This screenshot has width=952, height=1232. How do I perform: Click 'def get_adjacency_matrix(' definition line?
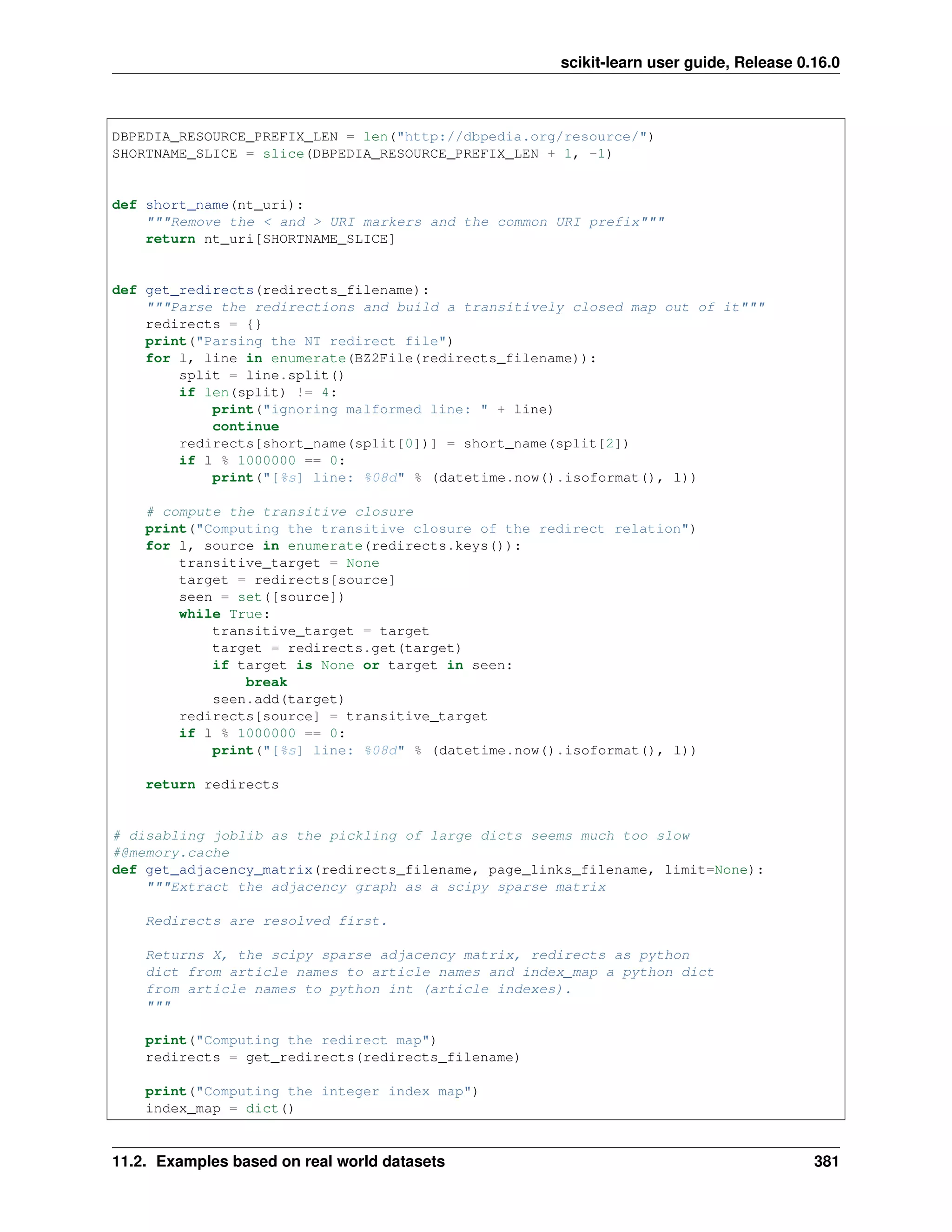click(438, 870)
